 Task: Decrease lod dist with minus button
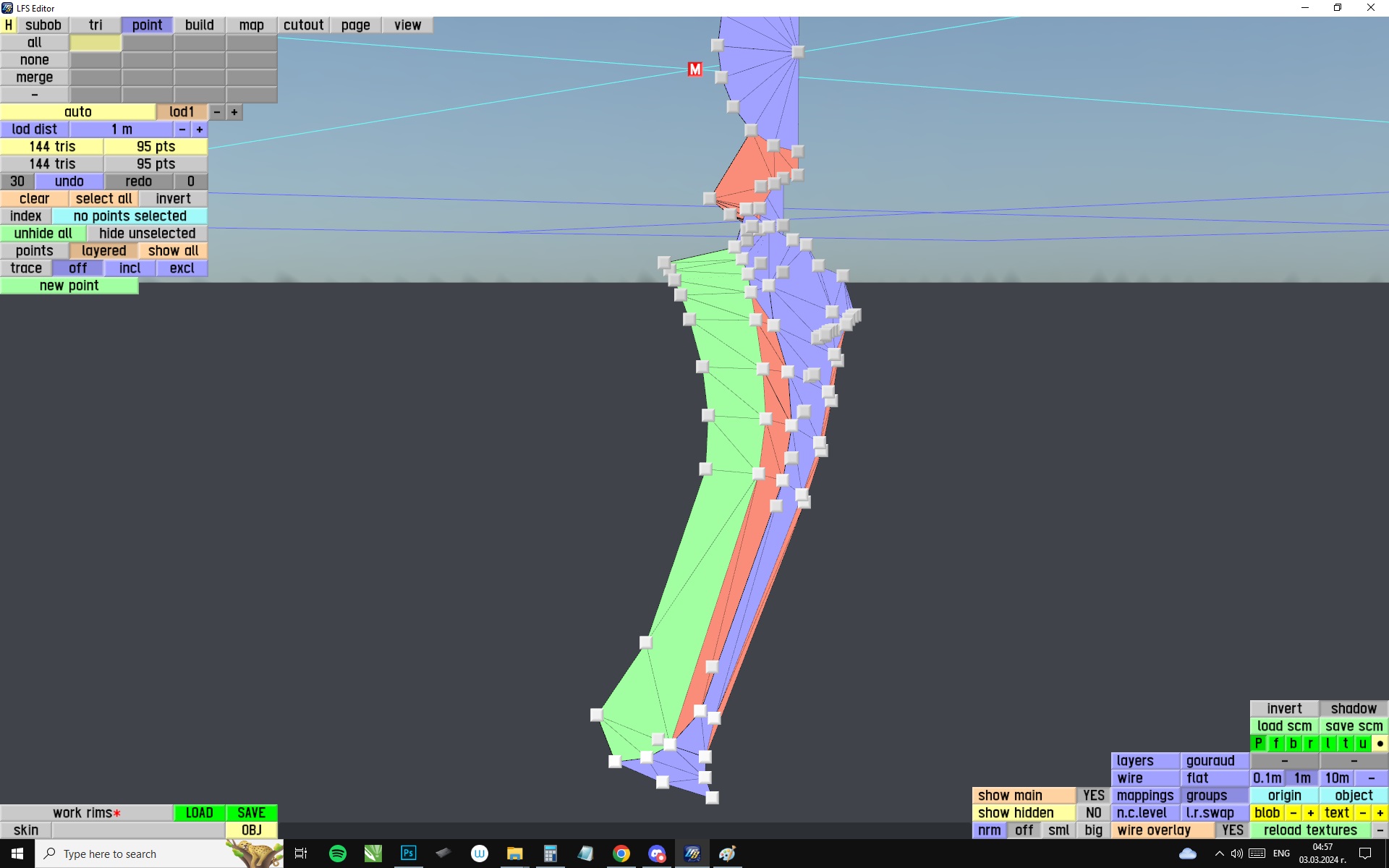pos(182,129)
